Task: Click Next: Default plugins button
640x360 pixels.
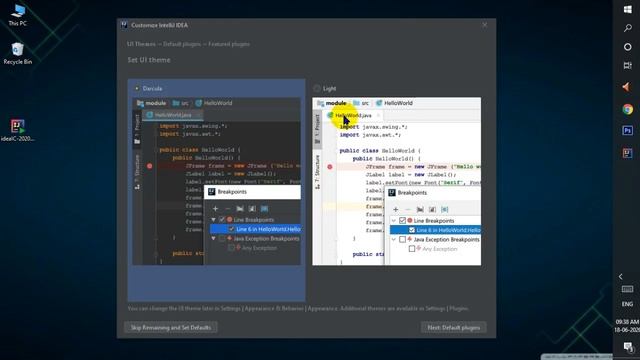Action: (453, 327)
